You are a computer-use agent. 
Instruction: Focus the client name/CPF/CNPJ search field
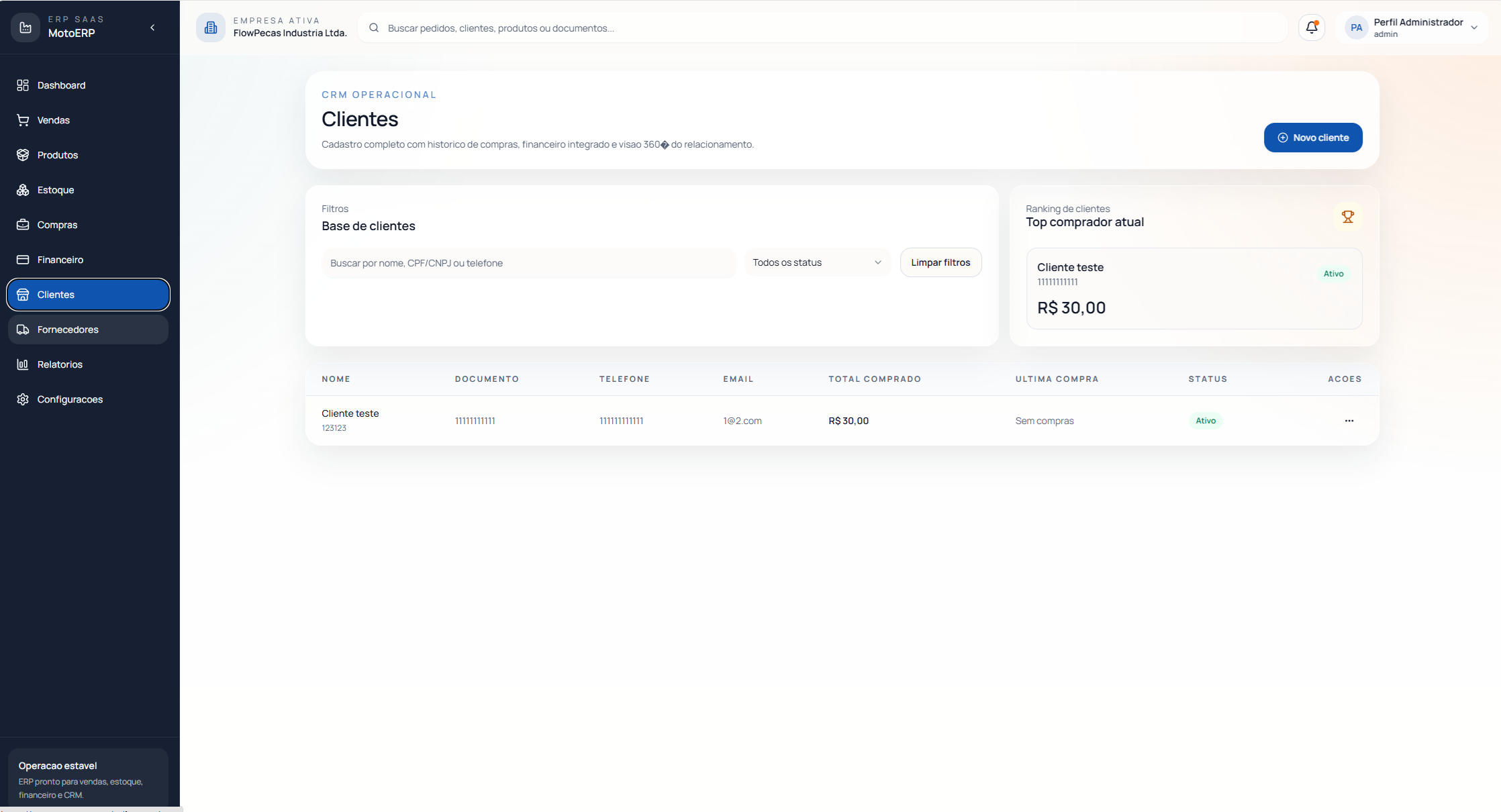(x=529, y=263)
